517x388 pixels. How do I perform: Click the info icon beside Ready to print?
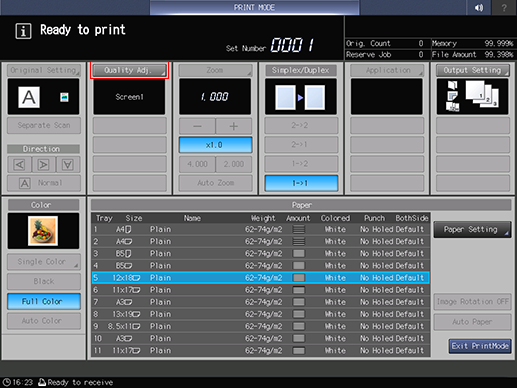(x=23, y=31)
